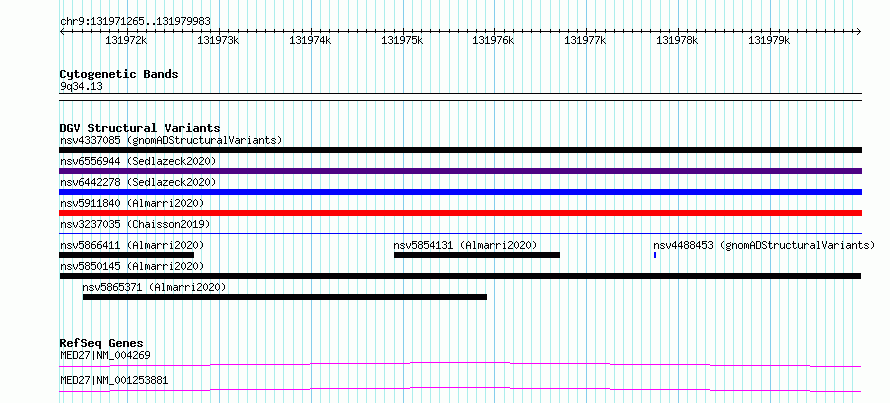Select the nsv5850145 full-width black bar
Image resolution: width=890 pixels, height=403 pixels.
pyautogui.click(x=460, y=276)
